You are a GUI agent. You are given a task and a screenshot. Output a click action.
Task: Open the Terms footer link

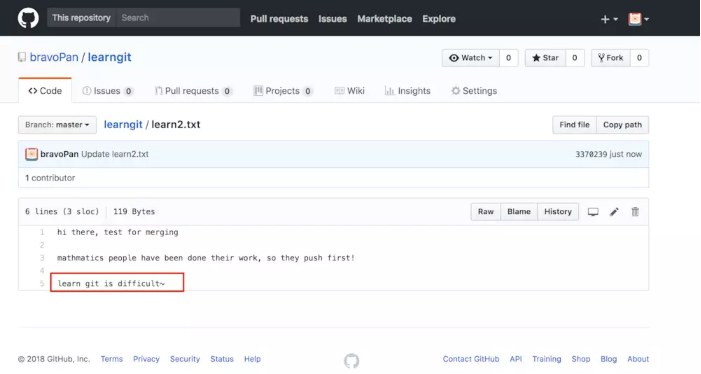112,359
